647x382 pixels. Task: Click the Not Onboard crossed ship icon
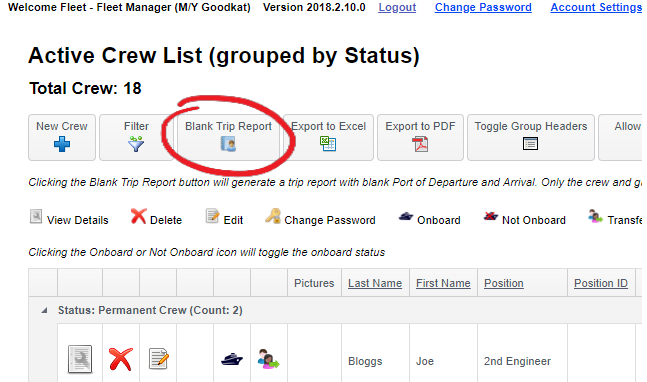click(x=491, y=216)
